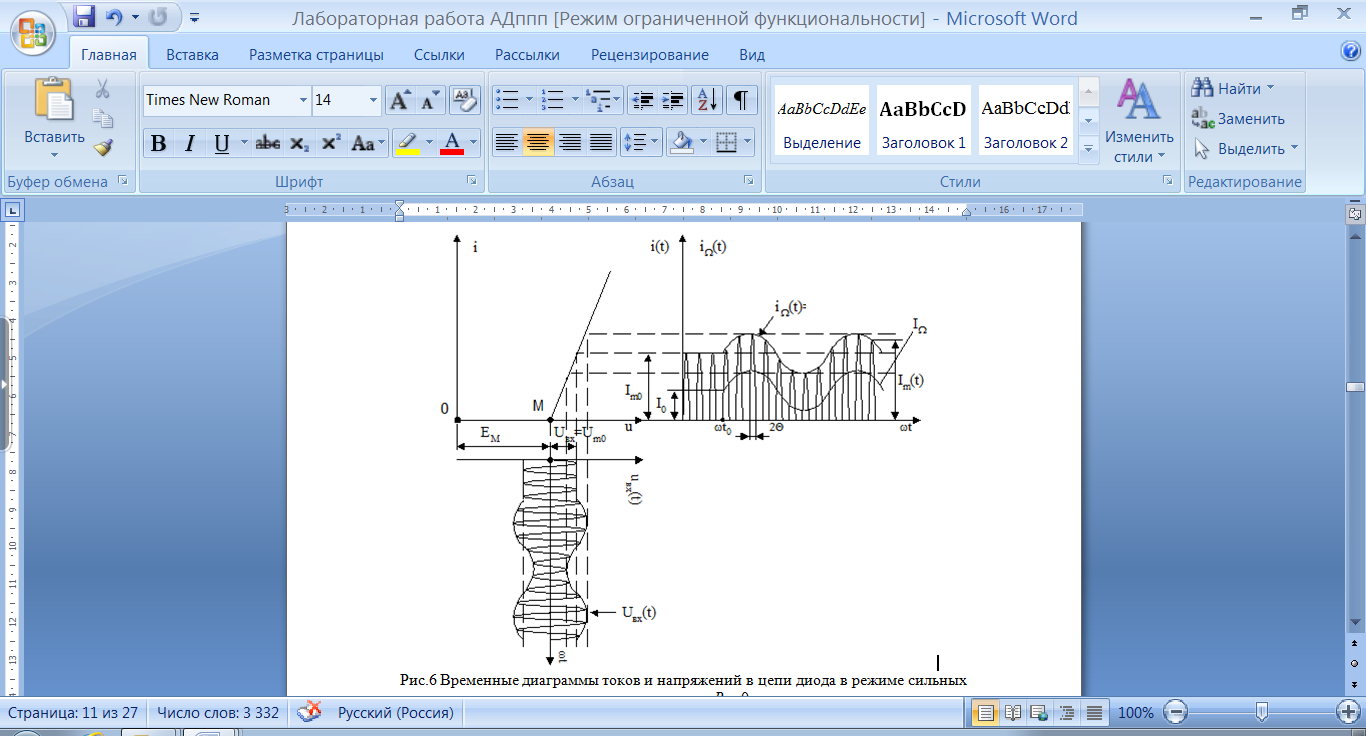Click the Вставить paste icon
1366x736 pixels.
[54, 100]
